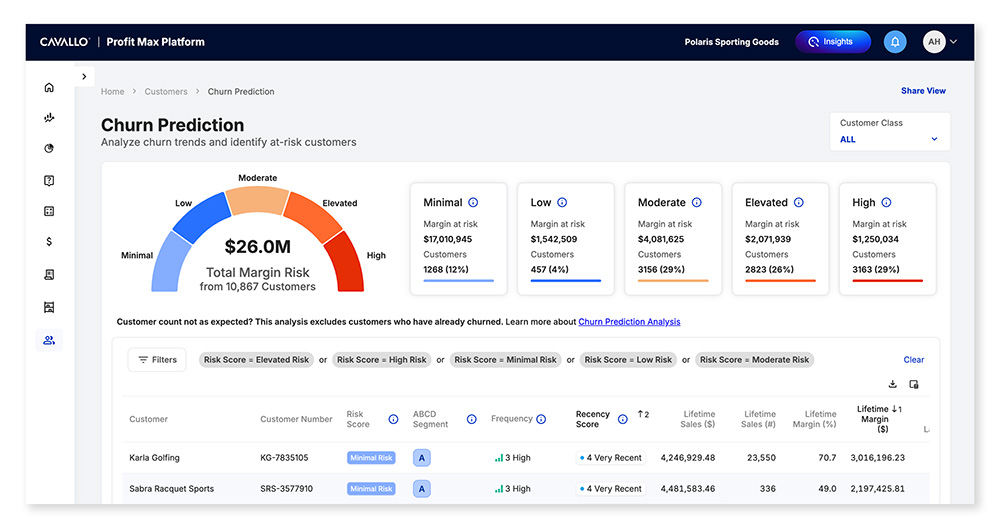This screenshot has height=528, width=1000.
Task: Open the Customer Class dropdown
Action: 889,139
